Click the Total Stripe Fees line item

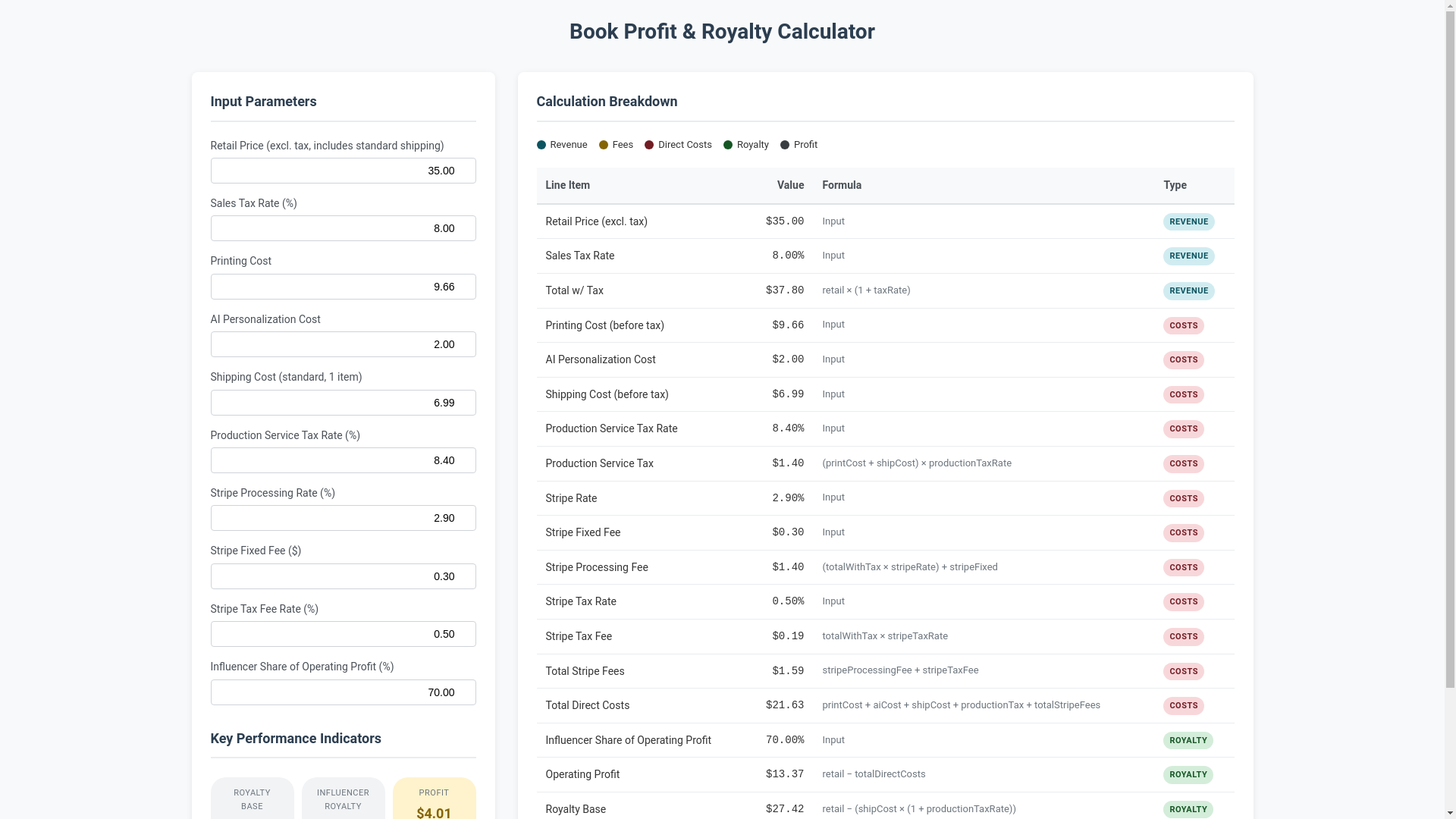click(x=585, y=671)
